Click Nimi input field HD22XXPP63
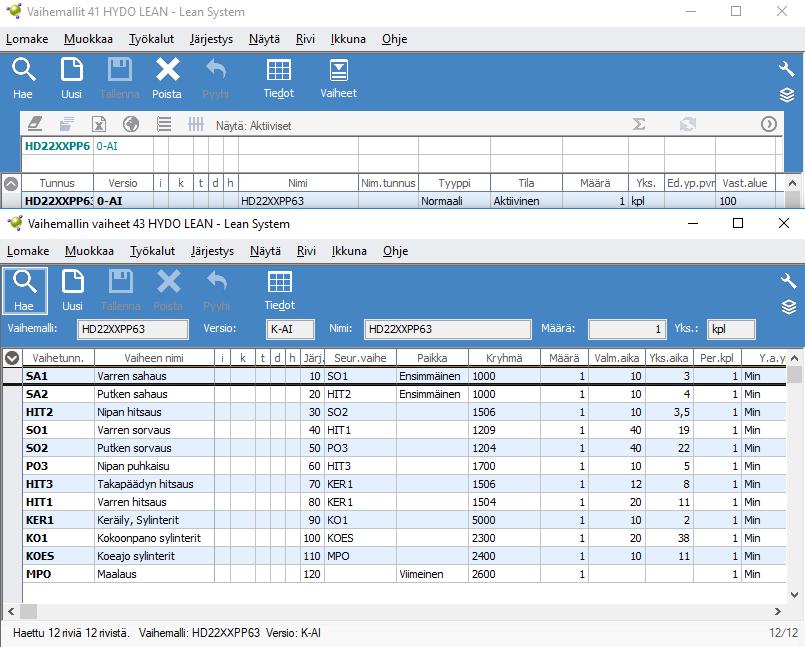Screen dimensions: 805x647 coord(448,329)
